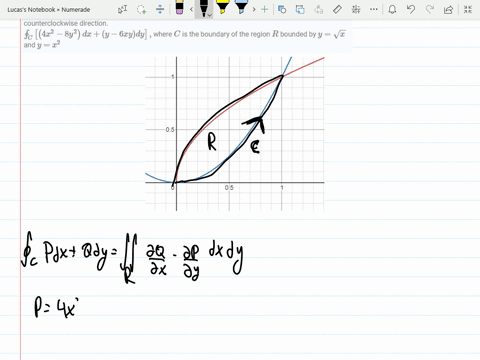Select the text/object selection tool

click(122, 9)
